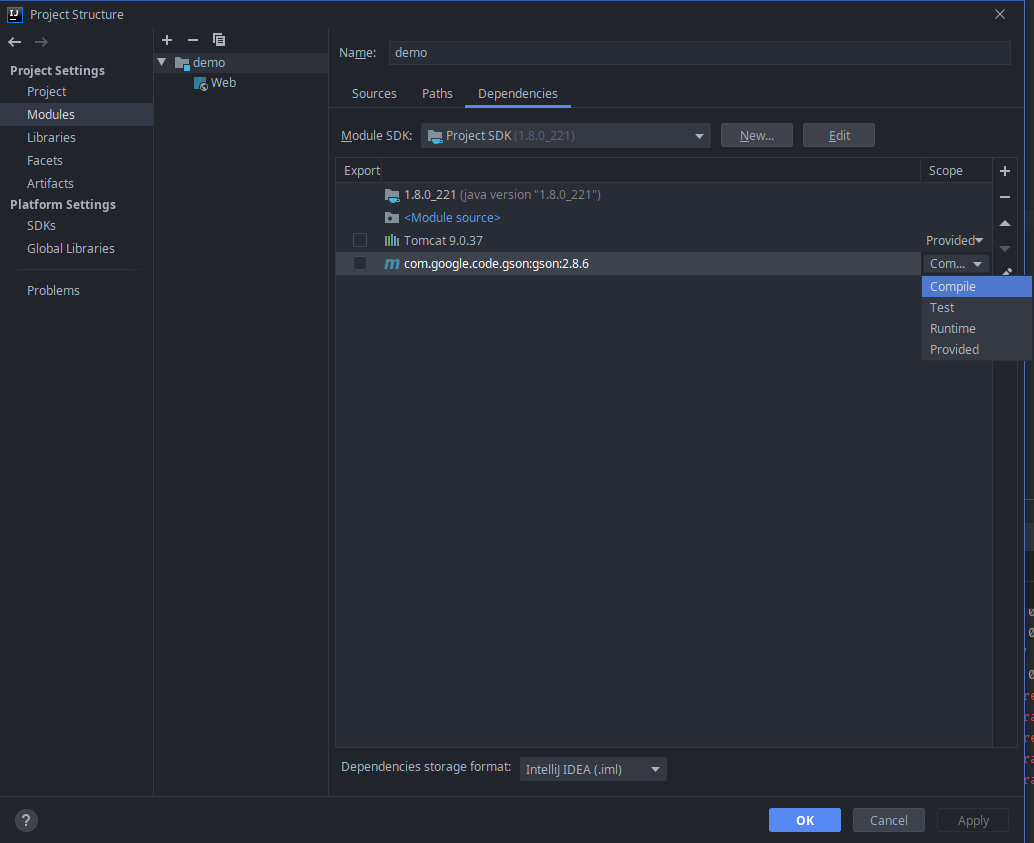Toggle export checkbox for Tomcat 9.0.37
This screenshot has width=1034, height=843.
click(360, 241)
